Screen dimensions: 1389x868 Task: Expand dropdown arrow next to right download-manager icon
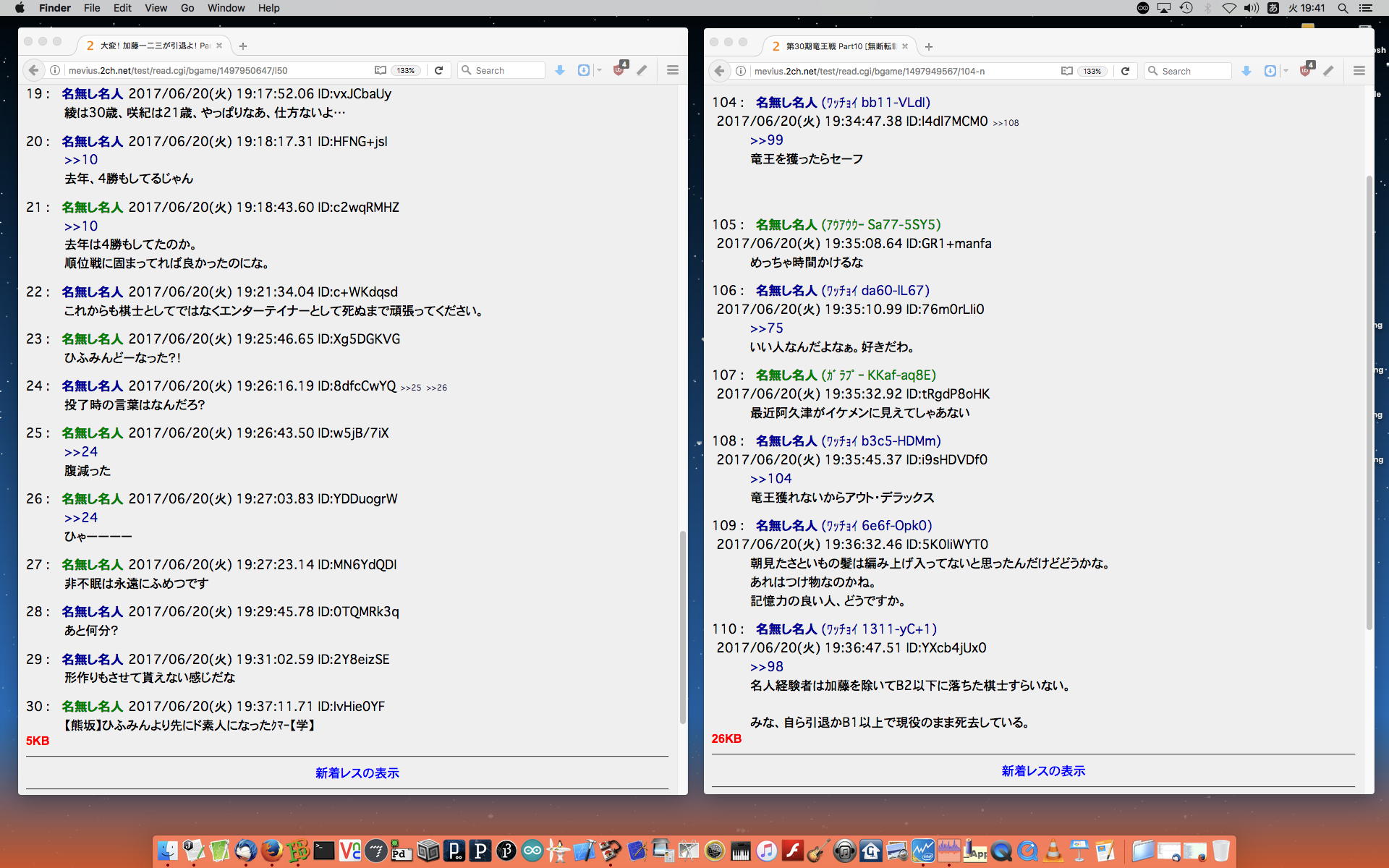pos(1286,71)
